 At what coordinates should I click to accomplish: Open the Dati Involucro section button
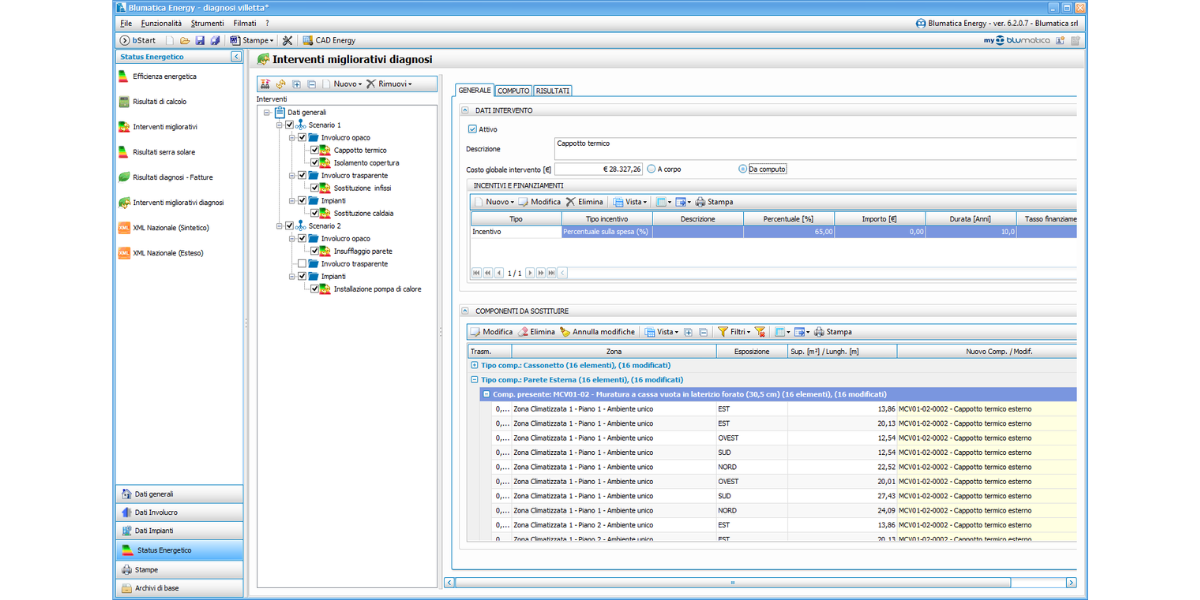coord(156,512)
